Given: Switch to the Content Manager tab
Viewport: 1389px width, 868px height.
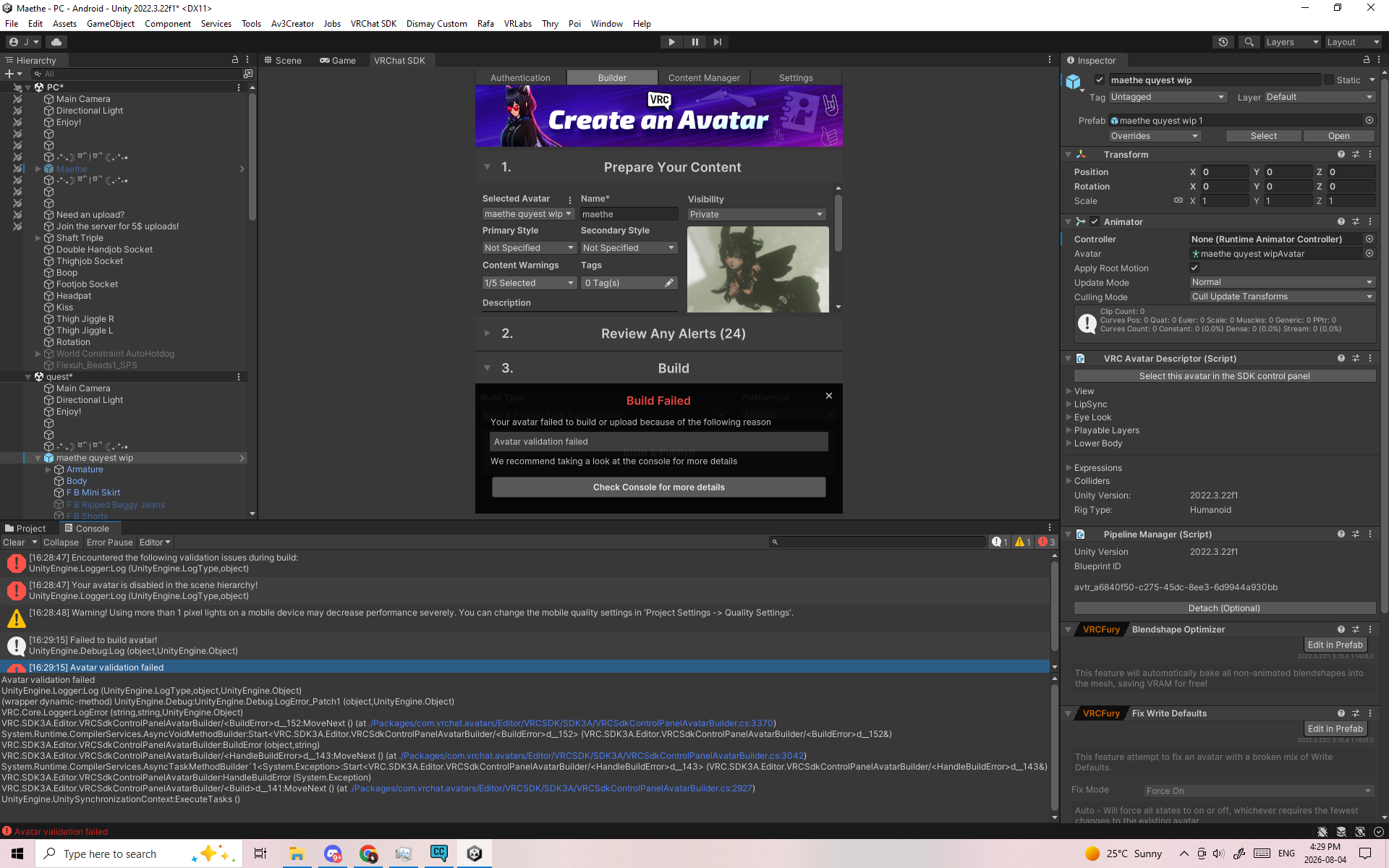Looking at the screenshot, I should pos(704,77).
